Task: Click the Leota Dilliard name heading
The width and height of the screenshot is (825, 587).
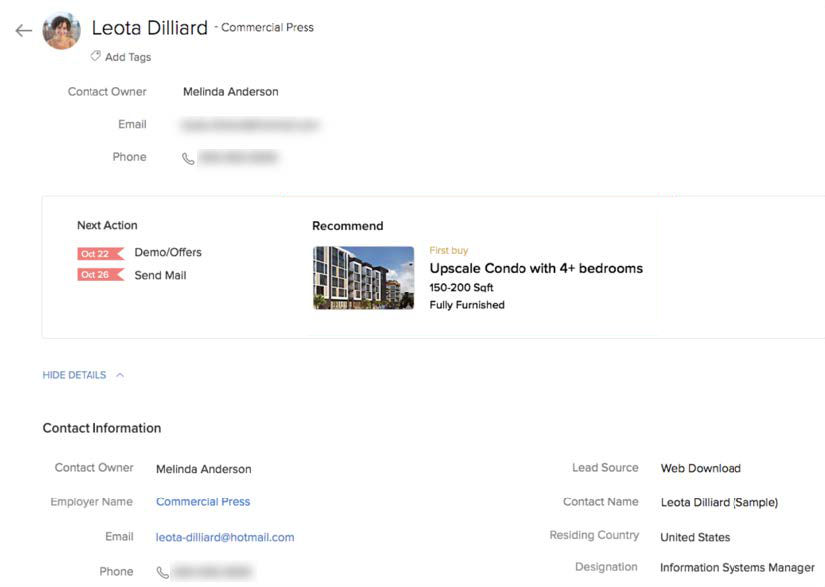Action: click(150, 28)
